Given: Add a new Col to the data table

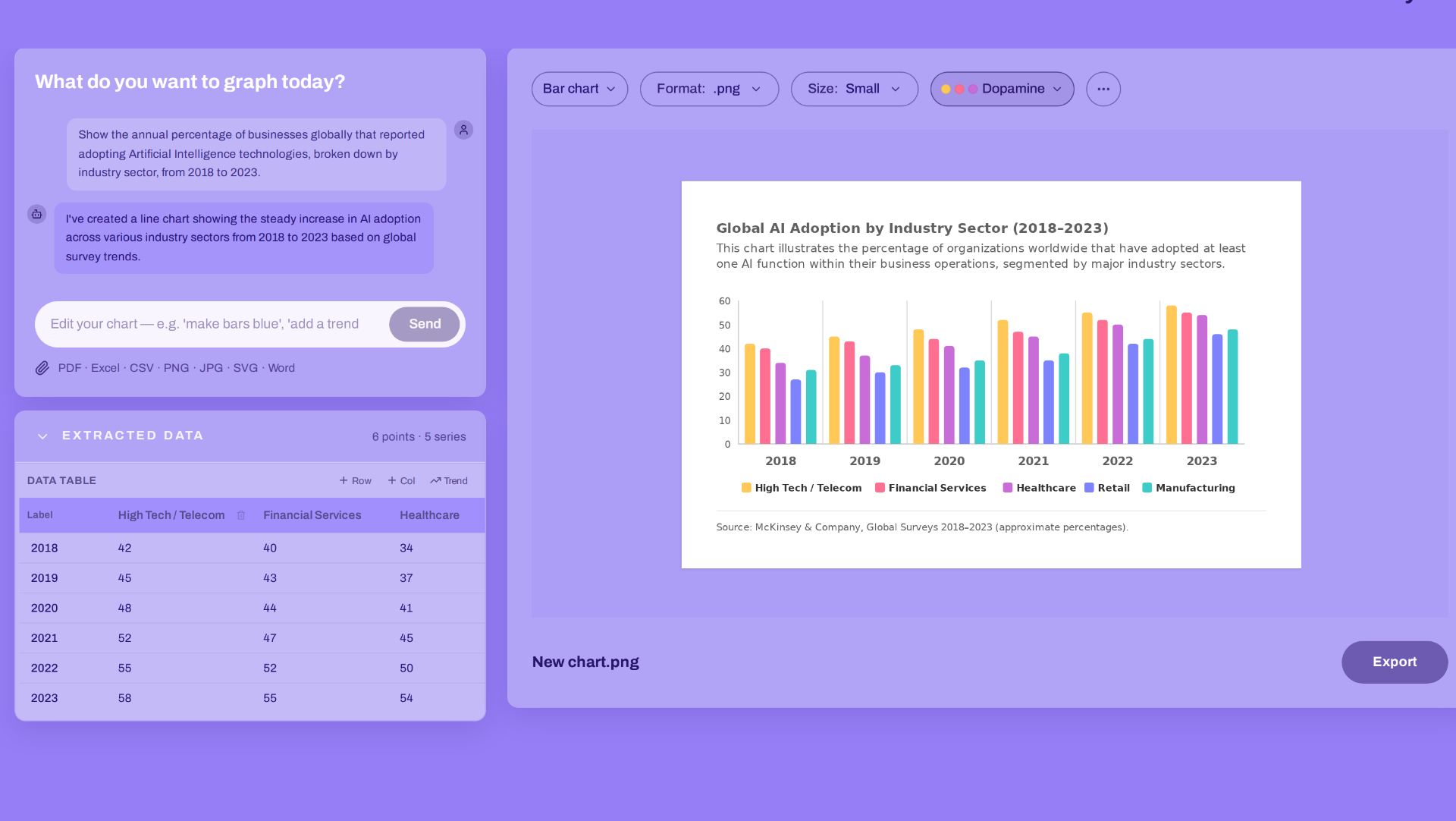Looking at the screenshot, I should point(401,481).
